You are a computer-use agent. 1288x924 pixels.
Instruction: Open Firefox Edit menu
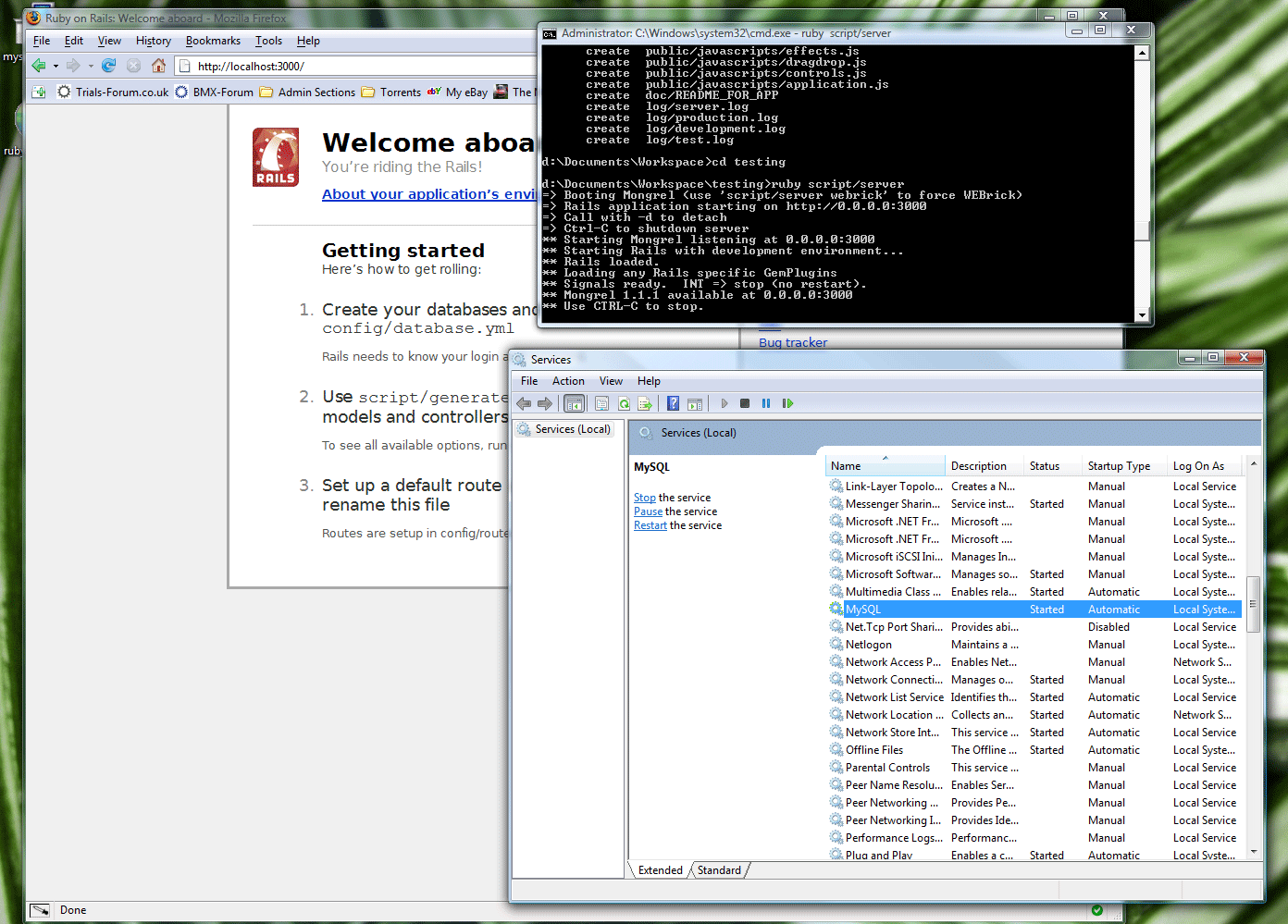click(x=74, y=41)
